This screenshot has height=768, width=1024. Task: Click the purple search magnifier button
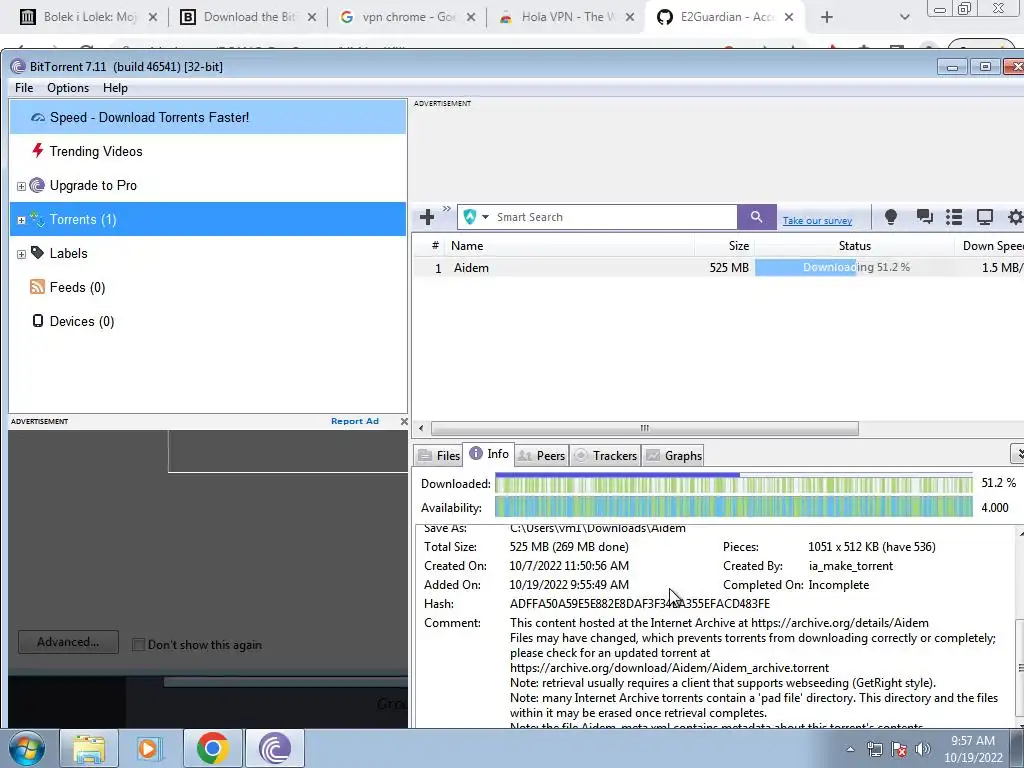click(756, 217)
